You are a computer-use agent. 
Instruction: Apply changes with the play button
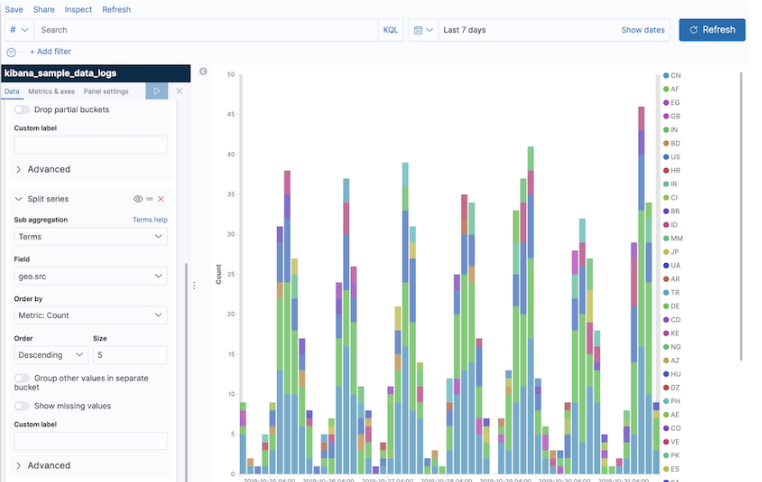[156, 91]
